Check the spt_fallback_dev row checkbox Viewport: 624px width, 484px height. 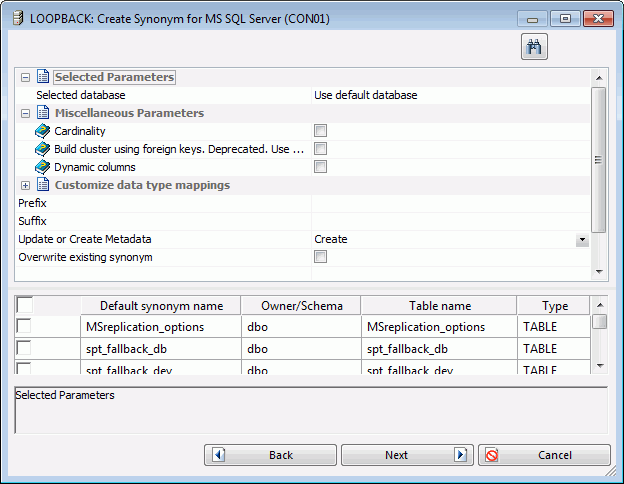coord(24,368)
